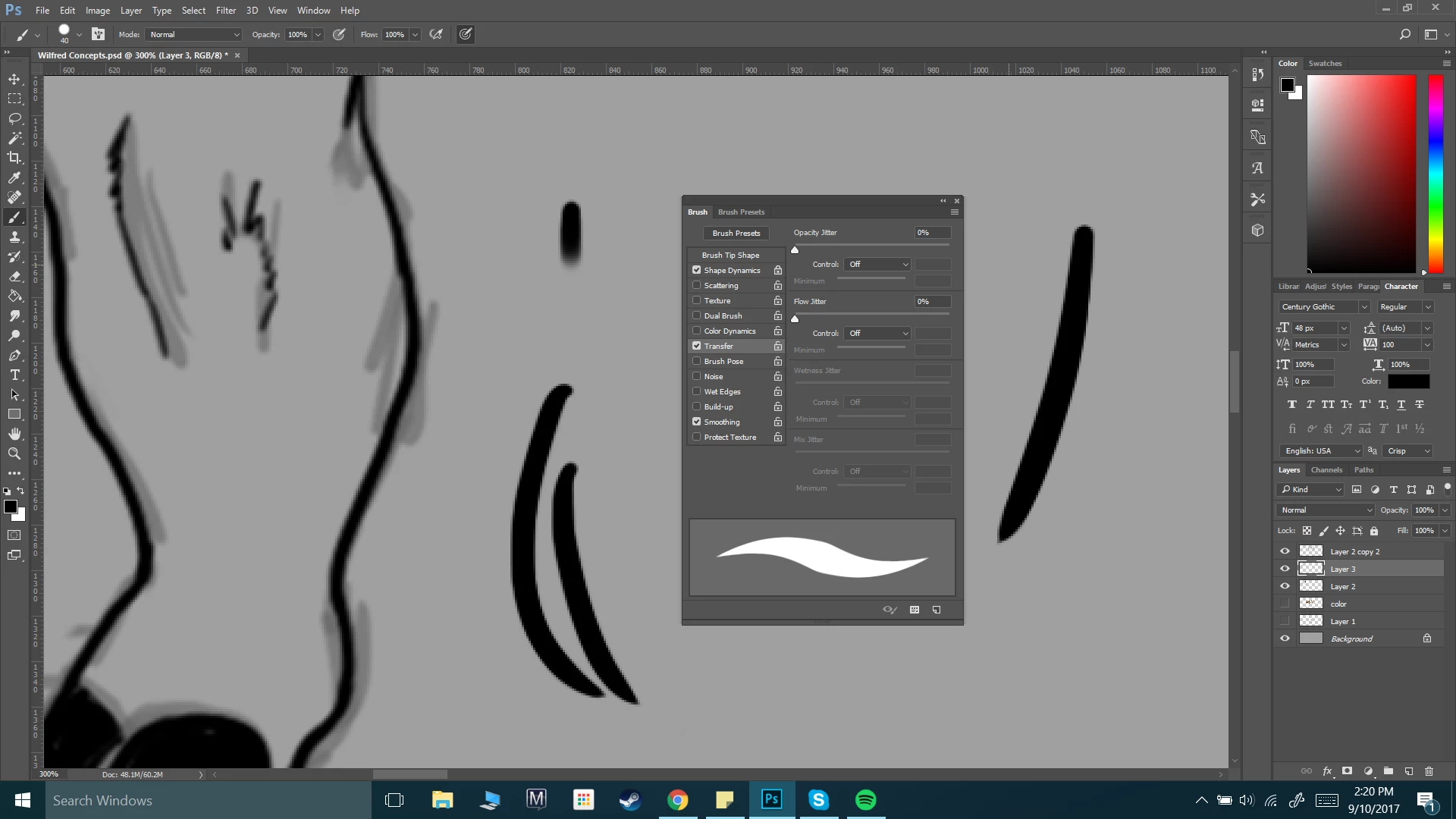Hide the Layer 2 copy 2 layer
This screenshot has width=1456, height=819.
(x=1285, y=551)
